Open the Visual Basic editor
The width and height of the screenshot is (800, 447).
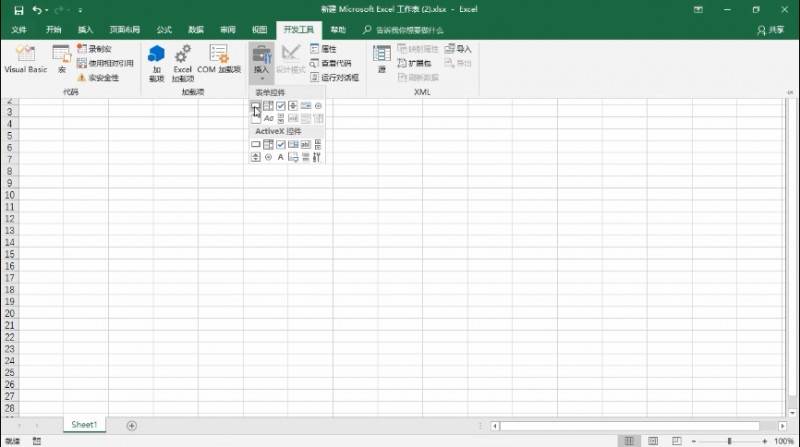tap(26, 59)
